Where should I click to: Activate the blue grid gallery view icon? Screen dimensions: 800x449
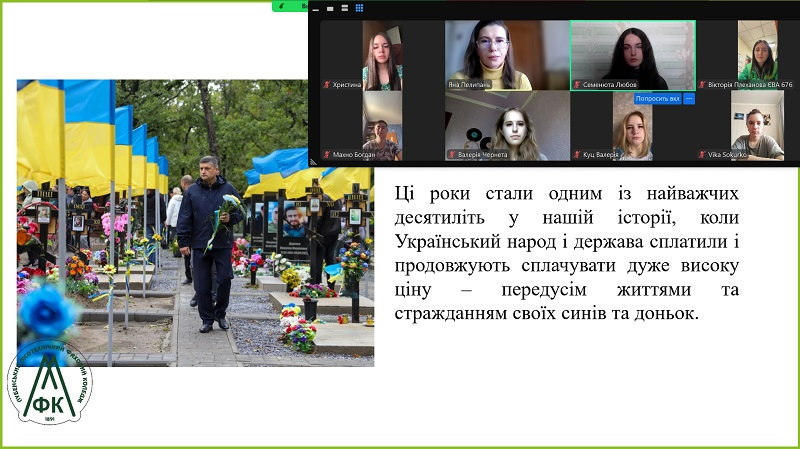click(359, 8)
